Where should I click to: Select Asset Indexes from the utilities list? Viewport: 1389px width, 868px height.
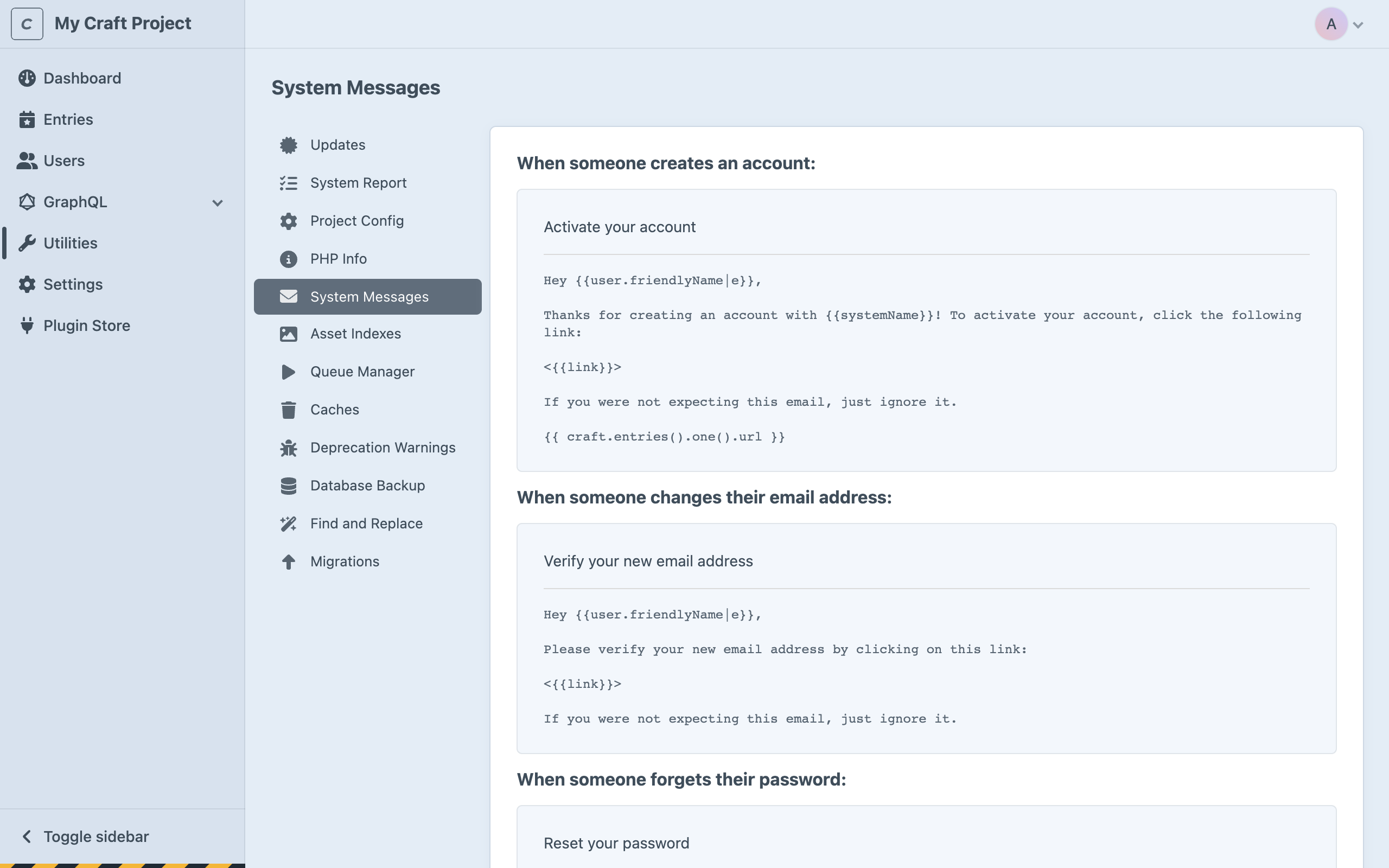[355, 334]
